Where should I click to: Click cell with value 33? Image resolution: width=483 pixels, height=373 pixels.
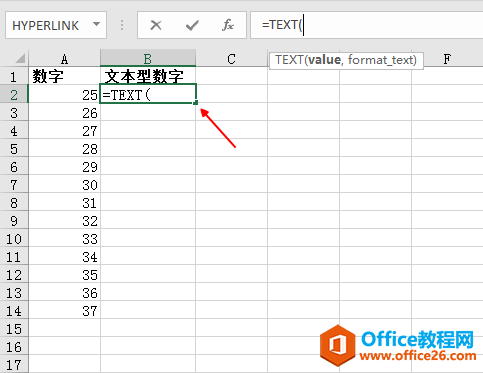64,238
